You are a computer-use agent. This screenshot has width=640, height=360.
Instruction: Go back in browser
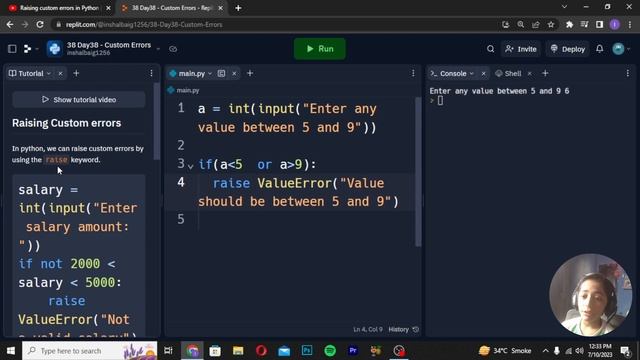[x=10, y=24]
